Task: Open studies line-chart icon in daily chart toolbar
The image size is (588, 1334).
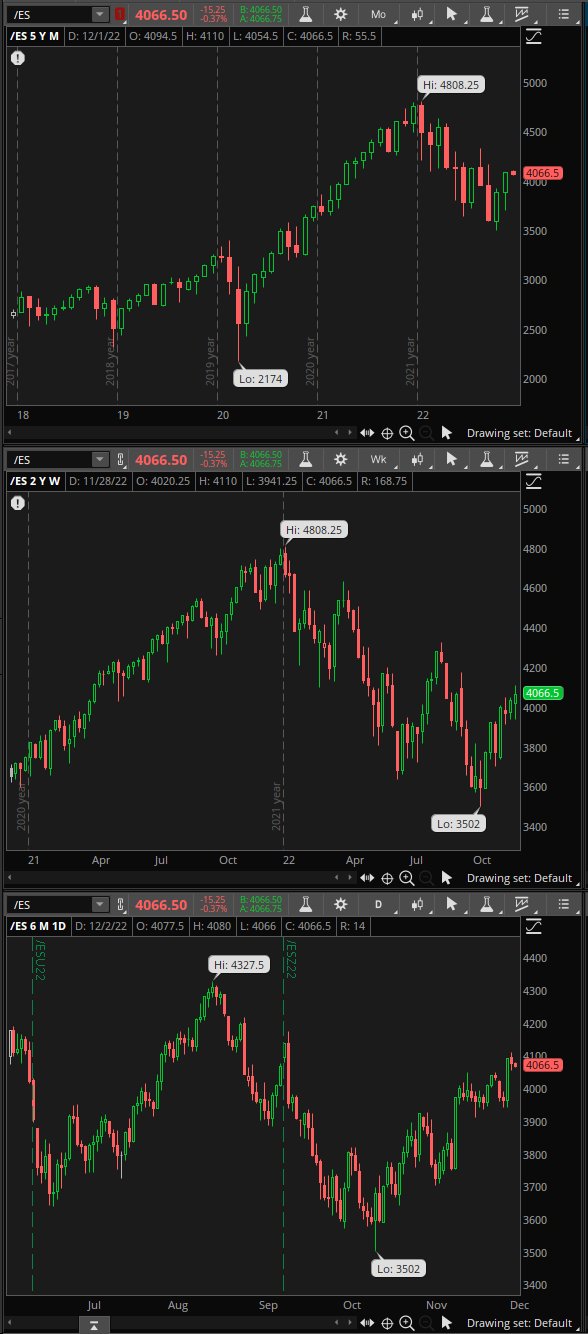Action: point(522,904)
